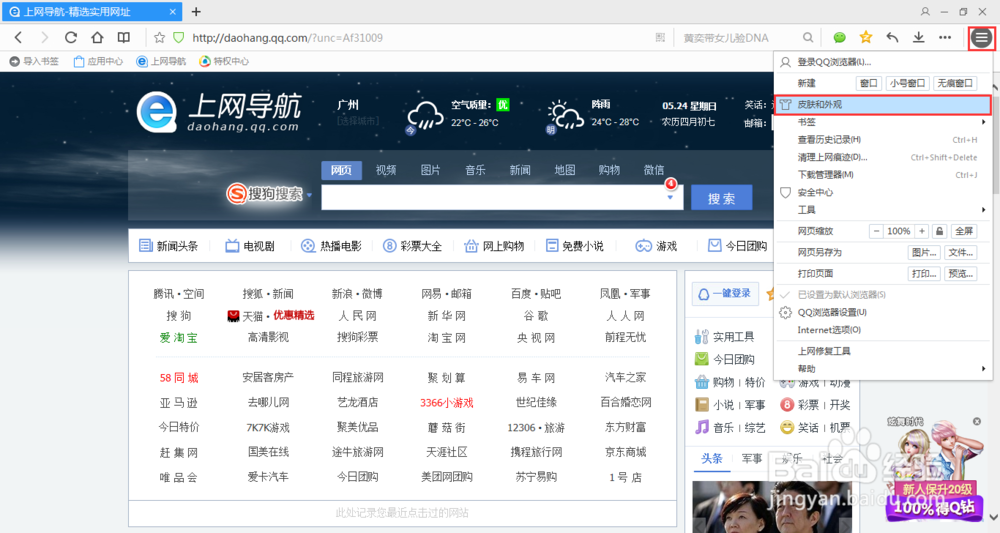Open 特权中心 from the bookmarks bar

point(224,61)
